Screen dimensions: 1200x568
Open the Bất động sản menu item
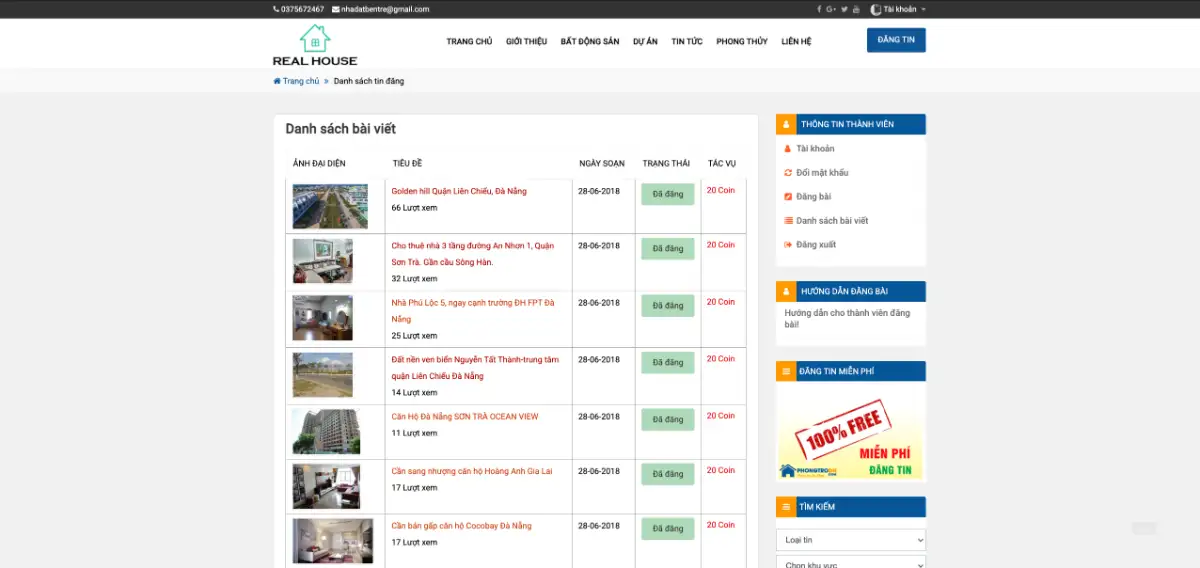click(590, 41)
